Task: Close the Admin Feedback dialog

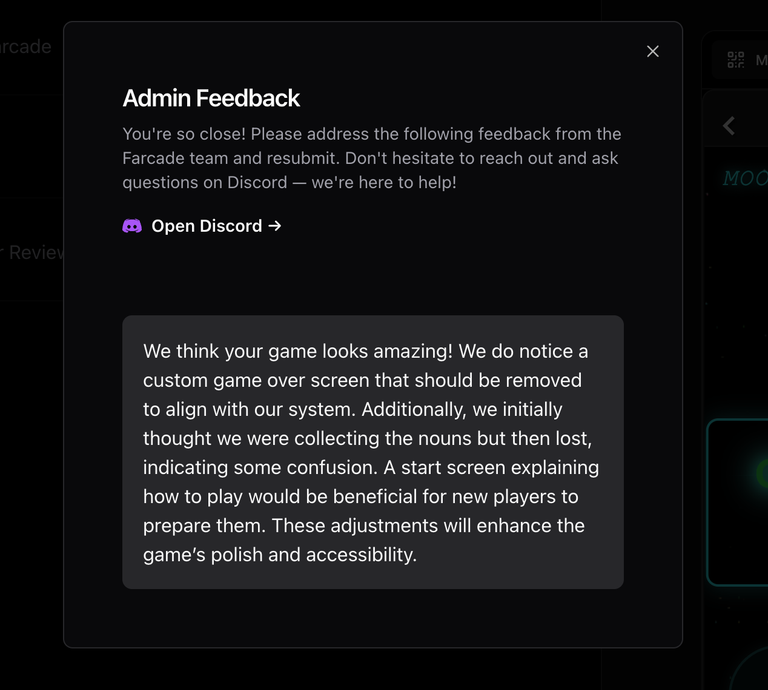Action: [x=652, y=51]
